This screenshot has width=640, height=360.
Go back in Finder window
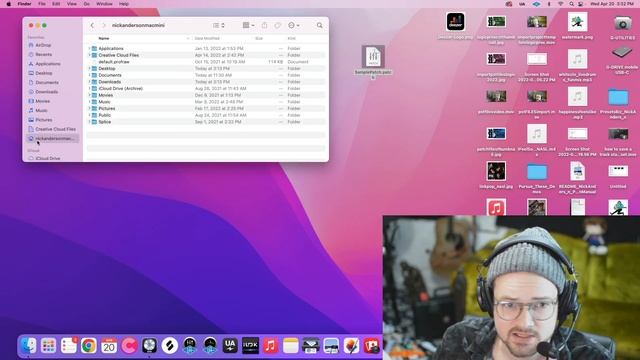tap(92, 25)
